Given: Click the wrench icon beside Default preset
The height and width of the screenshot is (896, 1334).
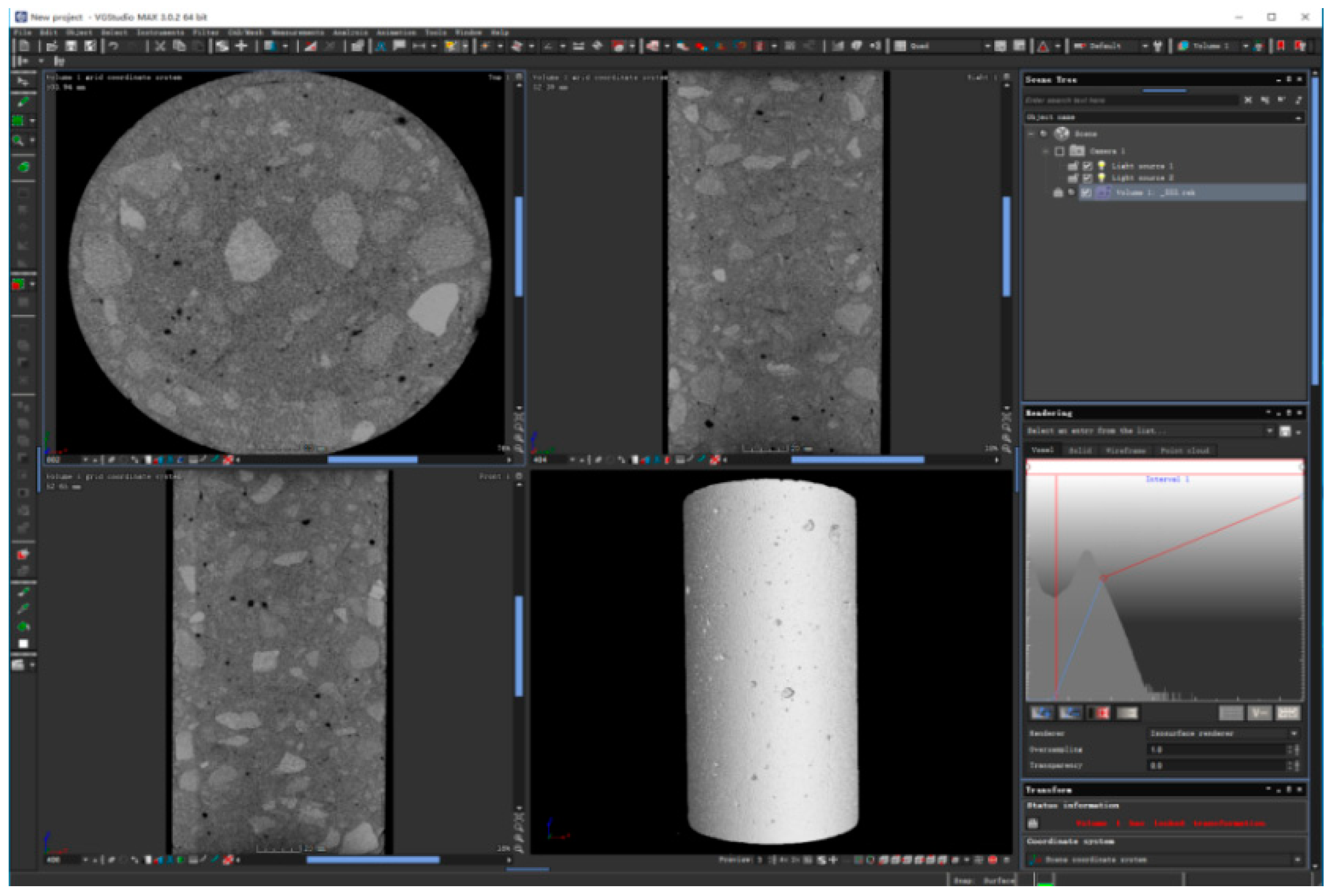Looking at the screenshot, I should pyautogui.click(x=1158, y=46).
